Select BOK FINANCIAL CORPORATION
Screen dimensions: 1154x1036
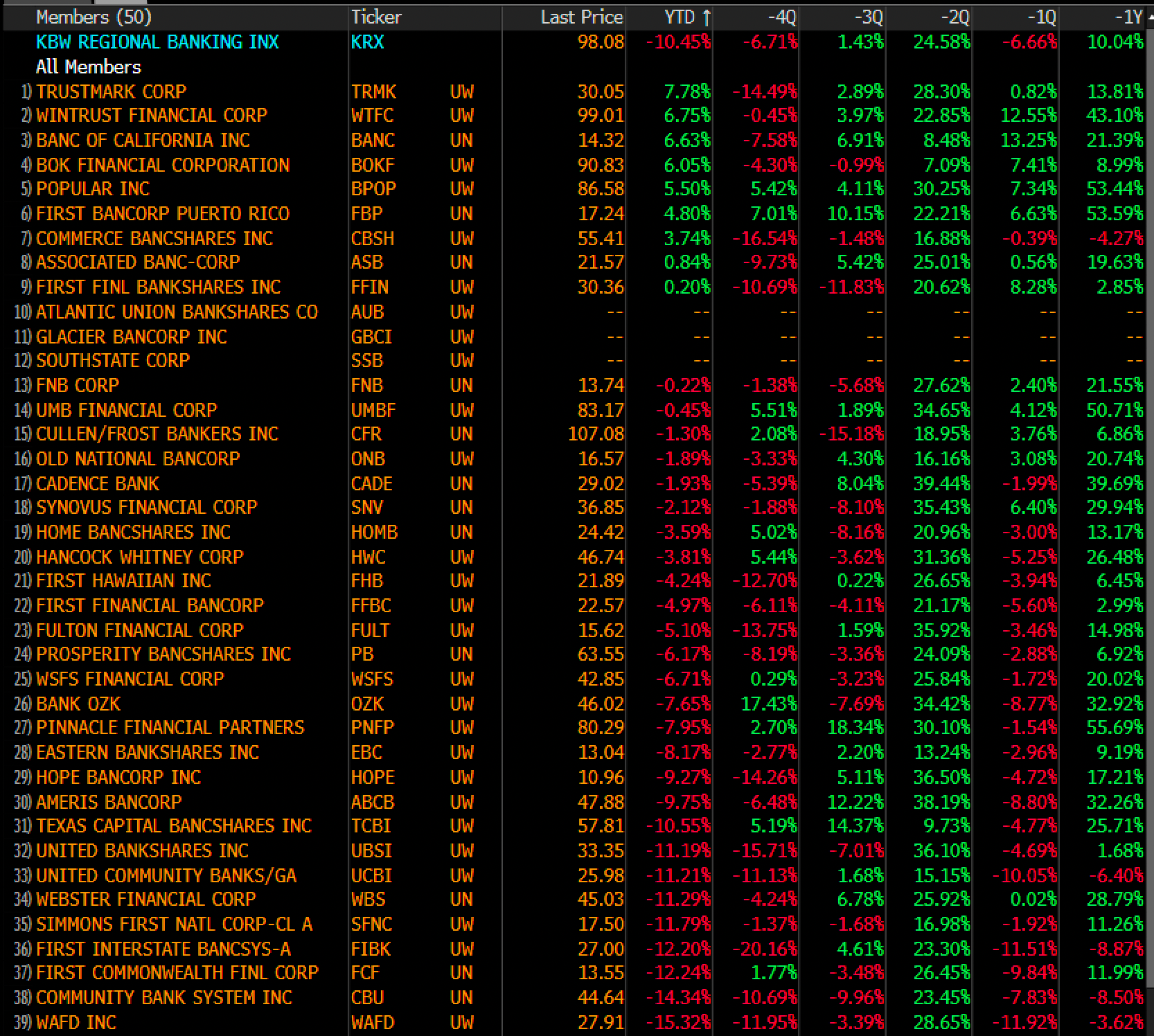[x=163, y=165]
